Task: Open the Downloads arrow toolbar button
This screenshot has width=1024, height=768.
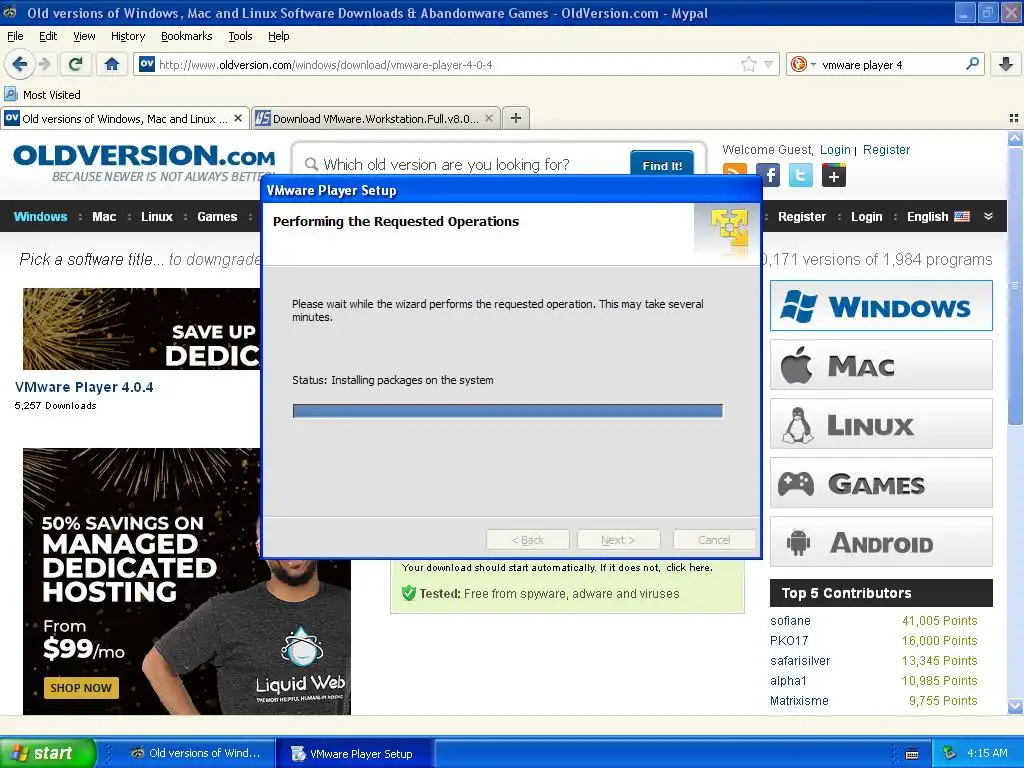Action: (x=1006, y=64)
